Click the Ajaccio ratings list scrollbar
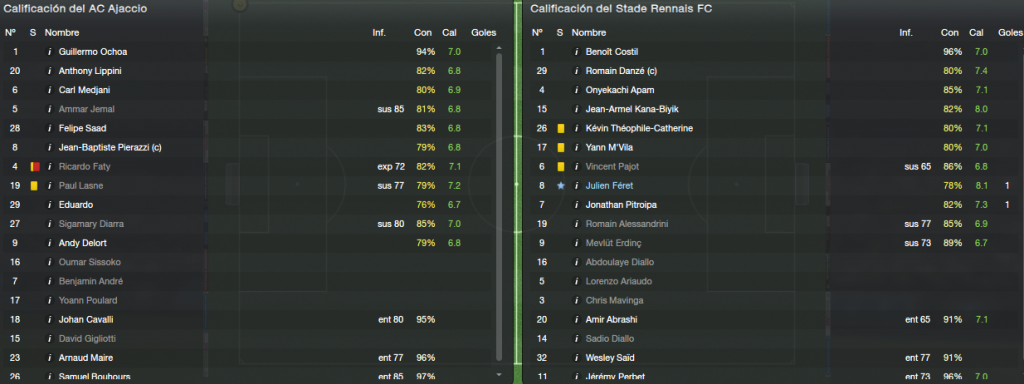This screenshot has width=1024, height=384. 500,207
